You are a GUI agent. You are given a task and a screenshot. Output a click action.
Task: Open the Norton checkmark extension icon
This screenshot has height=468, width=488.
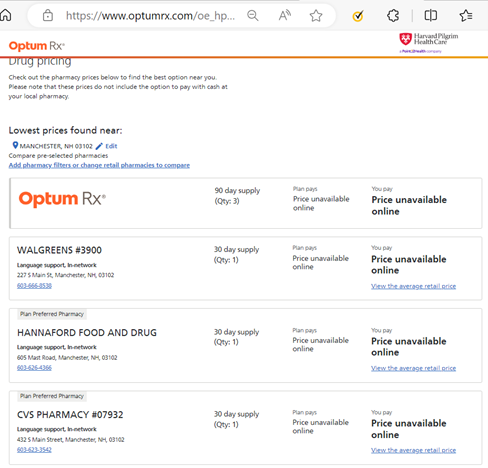click(x=358, y=15)
